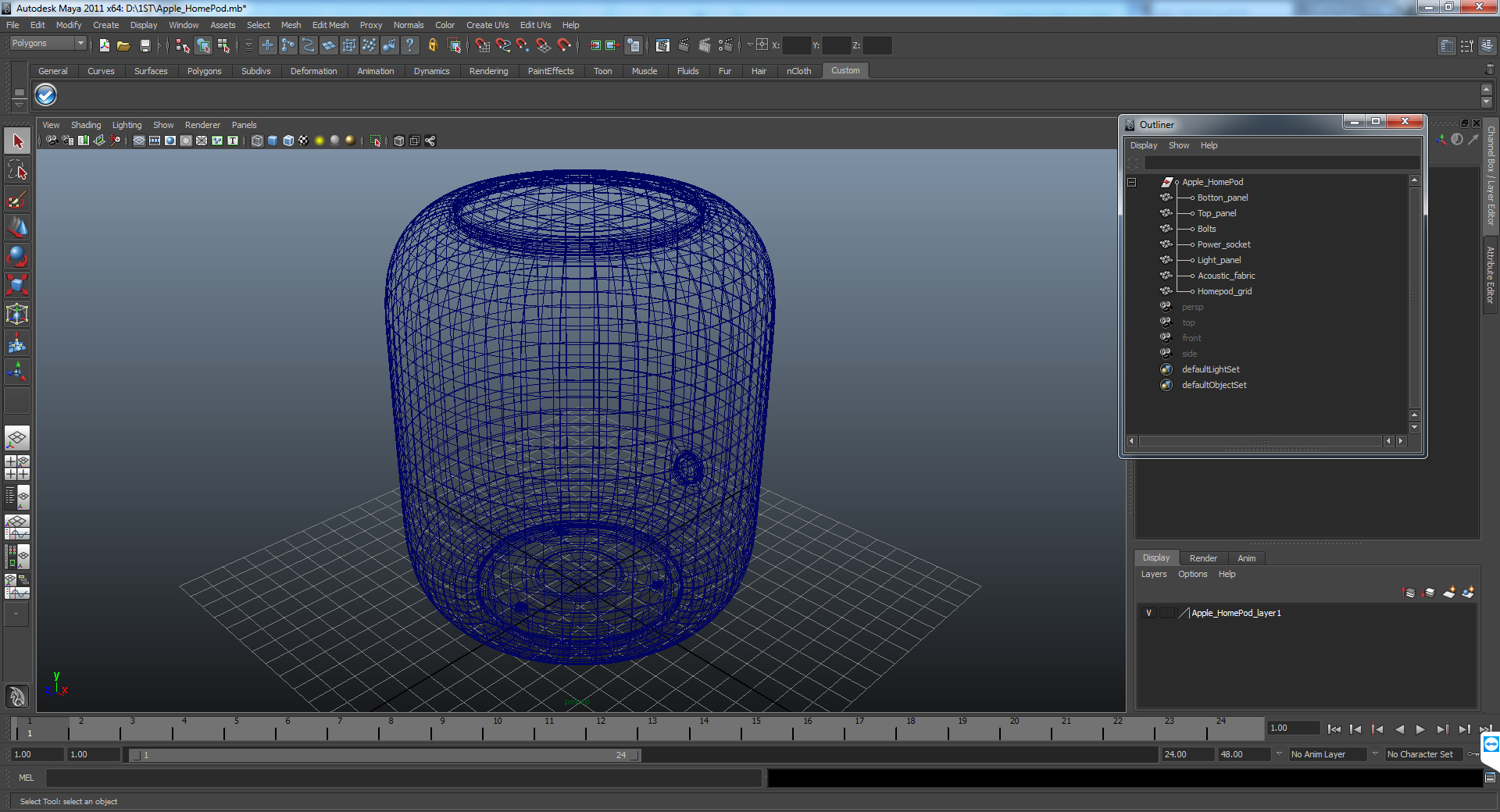Switch to the Rendering shelf tab
The image size is (1500, 812).
point(488,71)
